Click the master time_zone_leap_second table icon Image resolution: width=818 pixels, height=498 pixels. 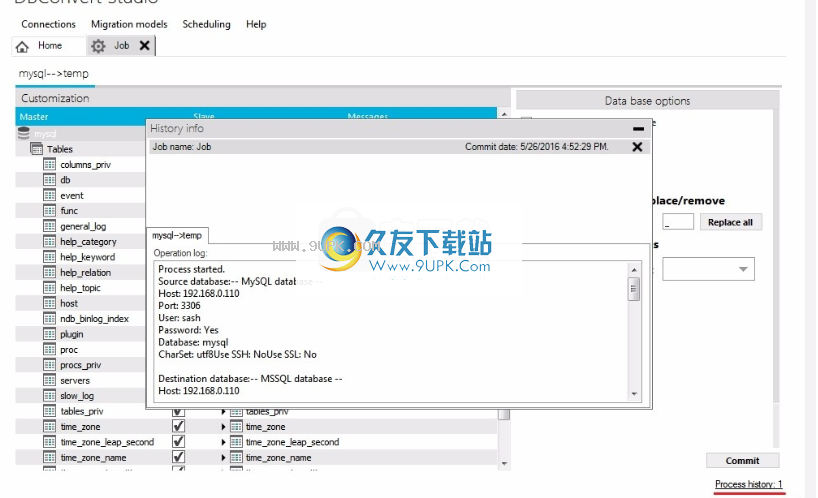pos(50,442)
